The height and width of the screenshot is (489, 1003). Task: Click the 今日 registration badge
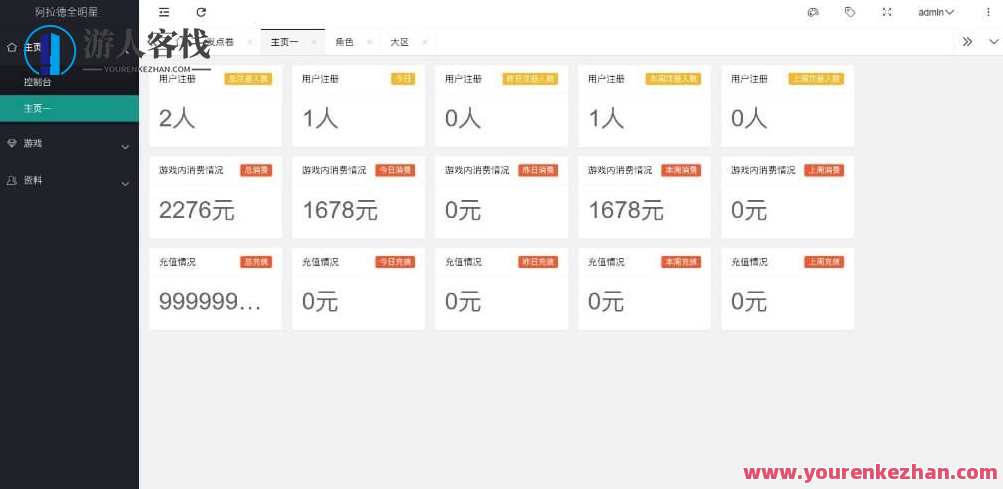click(403, 79)
